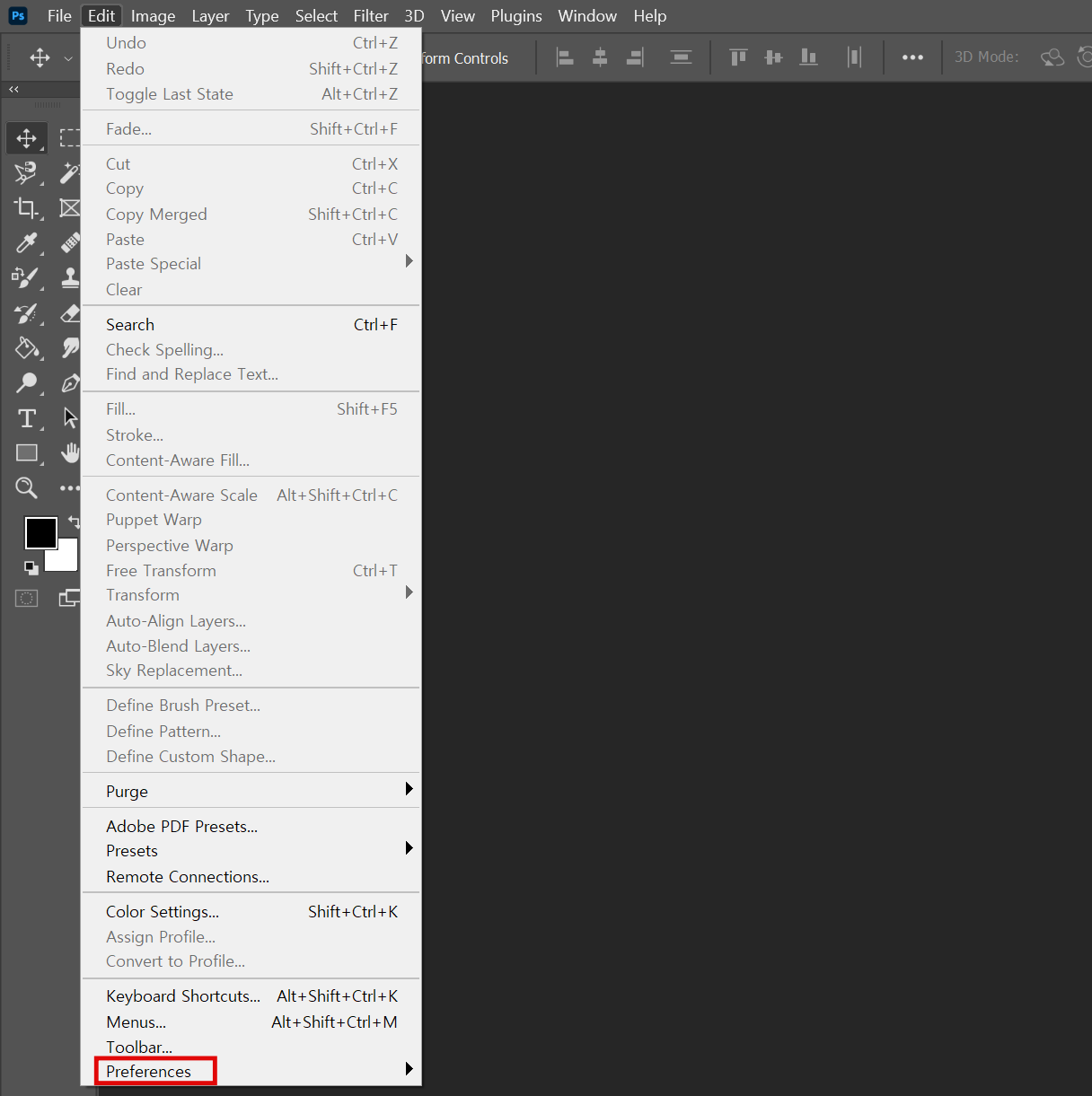Open the Window menu
This screenshot has height=1096, width=1092.
pos(586,16)
